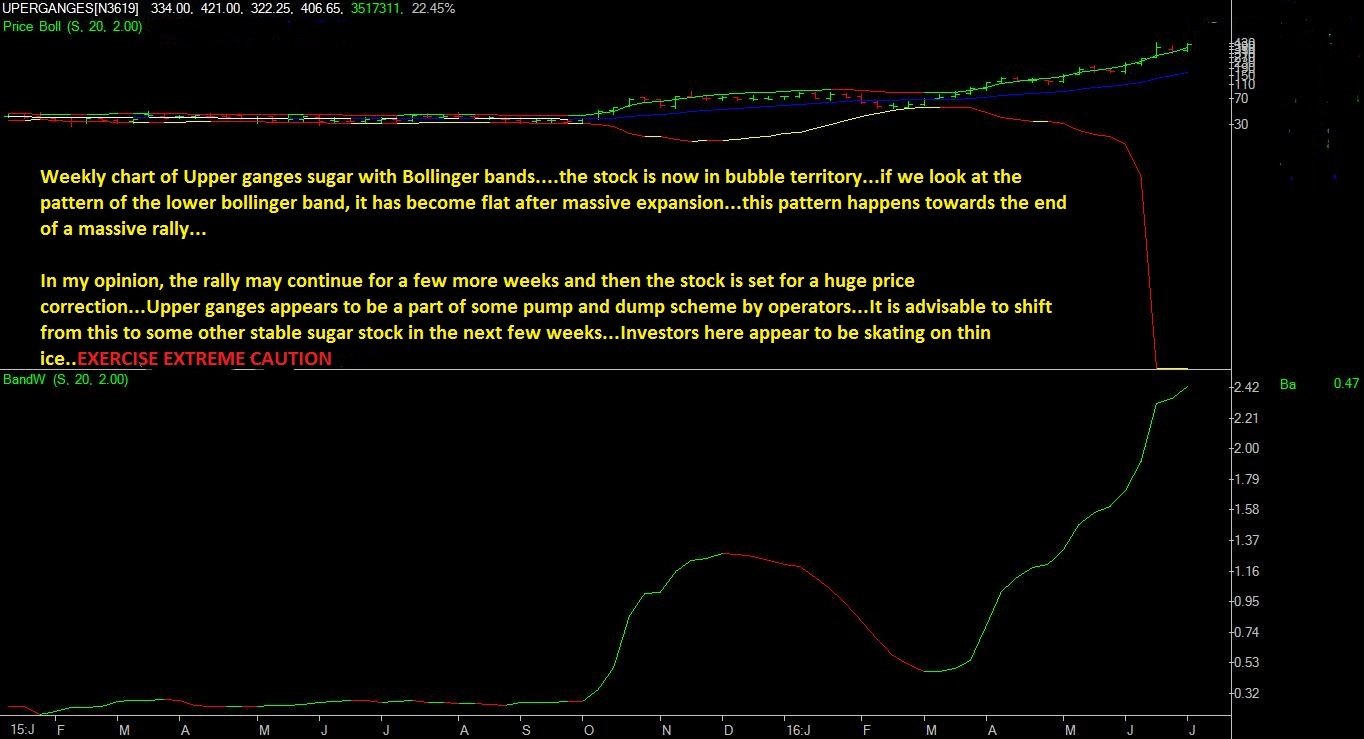Click the 70 tick on price scale

(x=1241, y=99)
